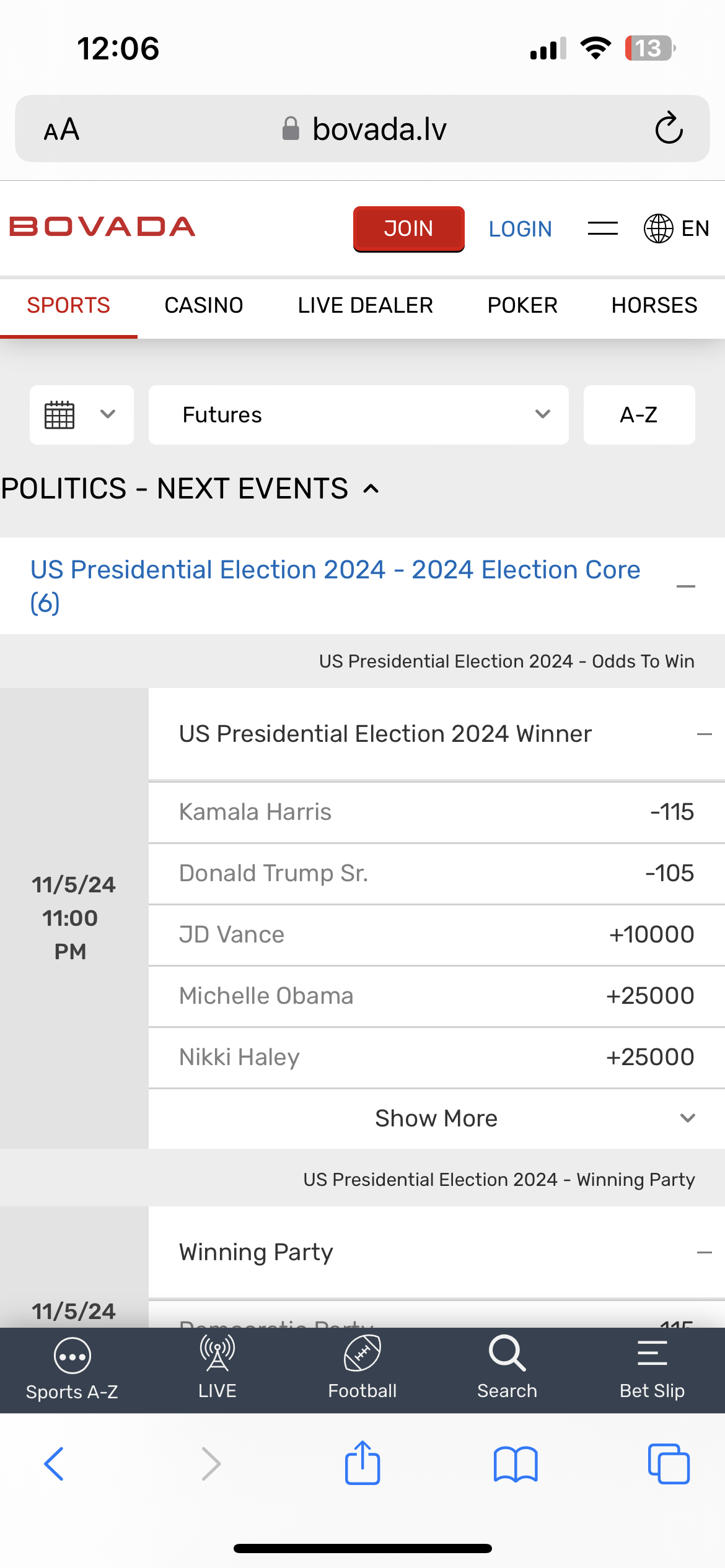Open the Futures dropdown
The height and width of the screenshot is (1568, 725).
(359, 415)
